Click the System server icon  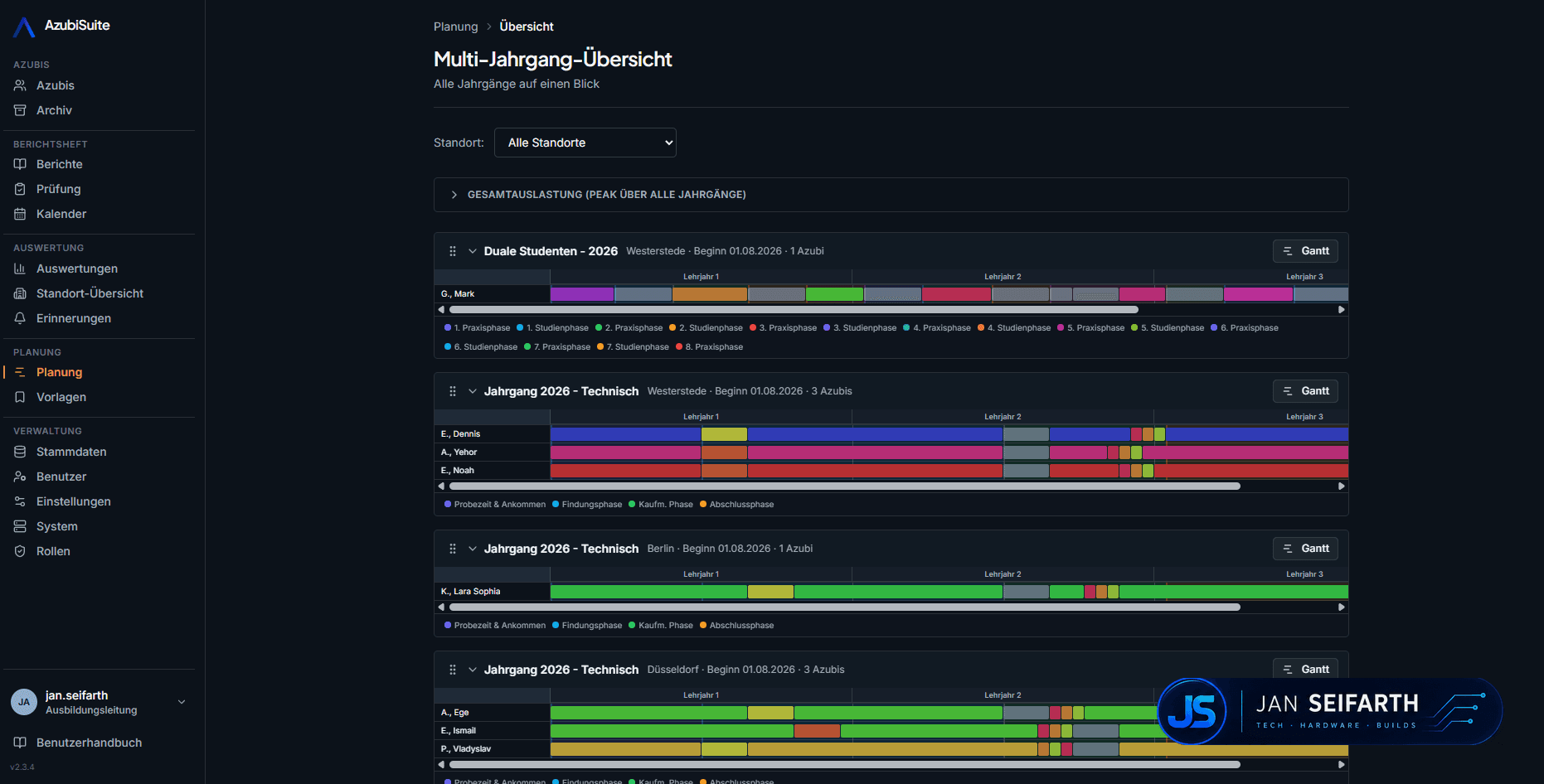click(x=20, y=526)
